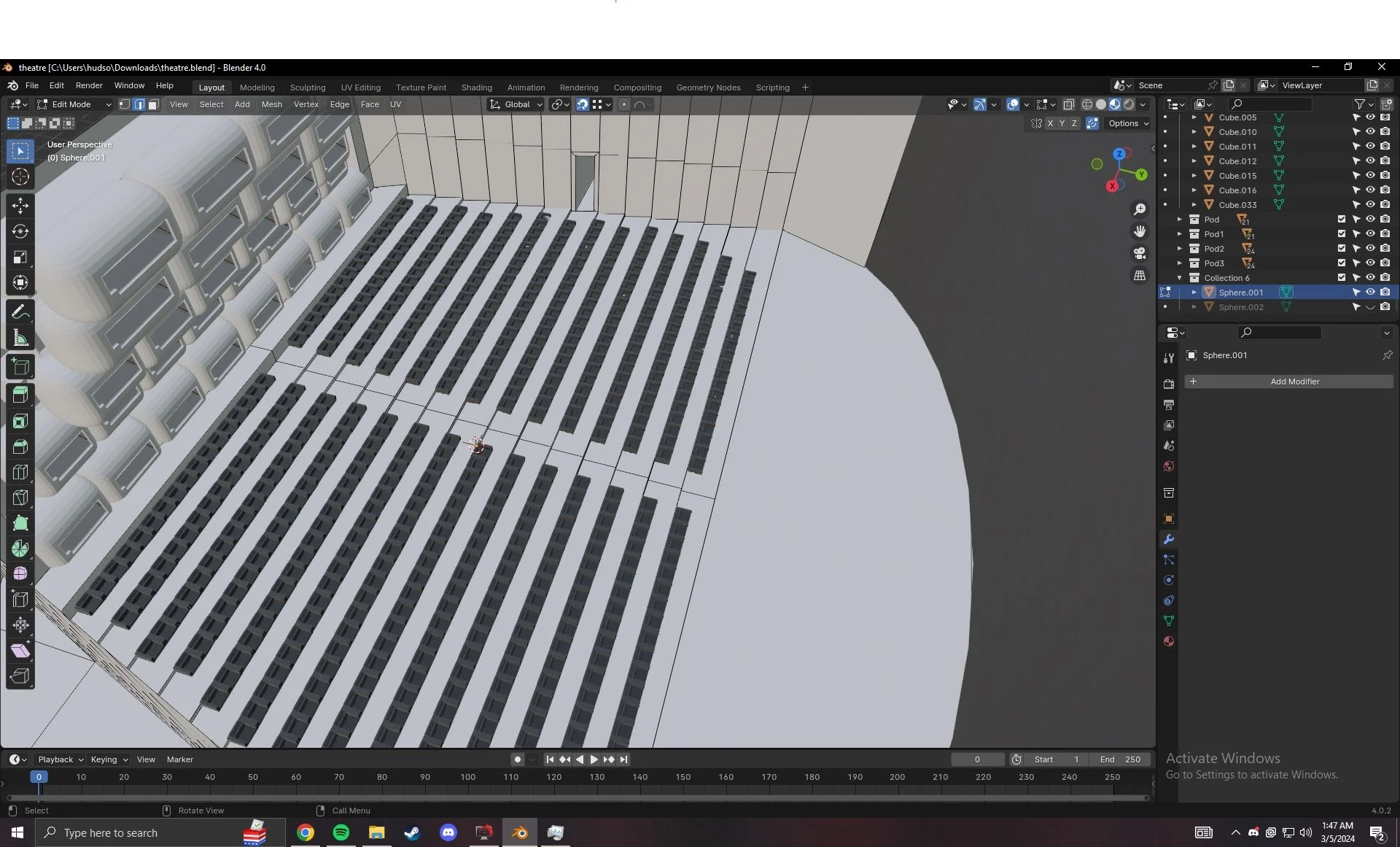Toggle X axis mirror button
This screenshot has width=1400, height=847.
tap(1050, 123)
